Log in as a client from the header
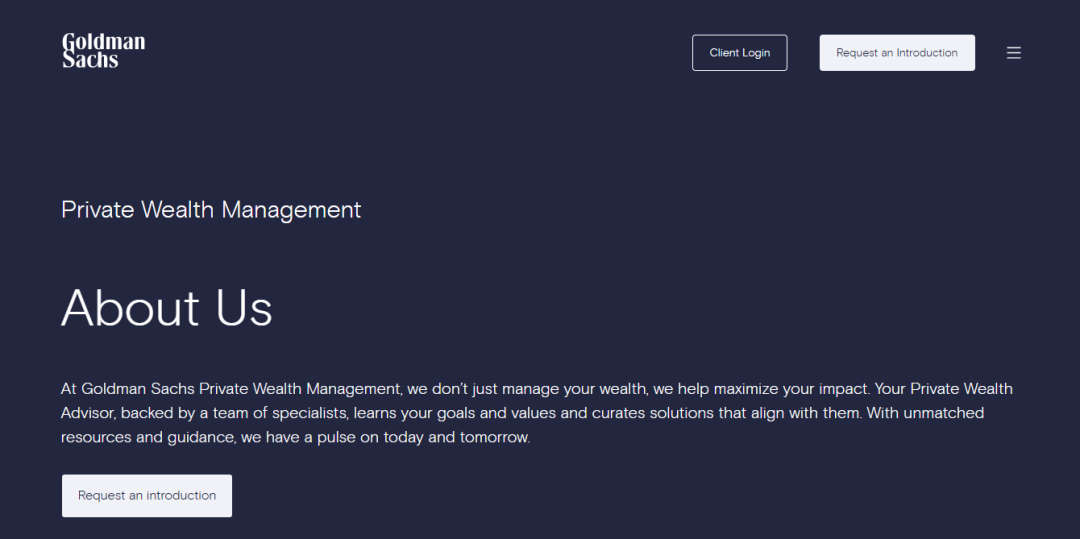 tap(739, 52)
